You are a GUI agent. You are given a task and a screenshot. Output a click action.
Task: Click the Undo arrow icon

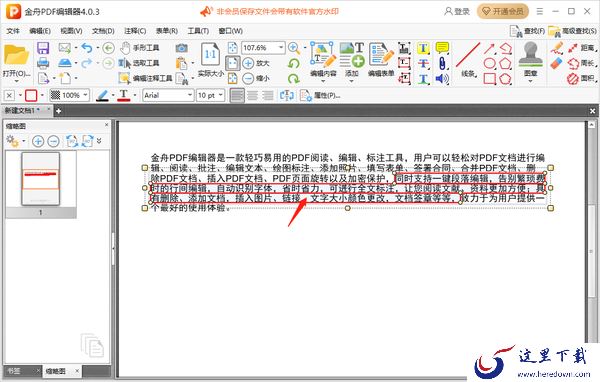(x=87, y=48)
